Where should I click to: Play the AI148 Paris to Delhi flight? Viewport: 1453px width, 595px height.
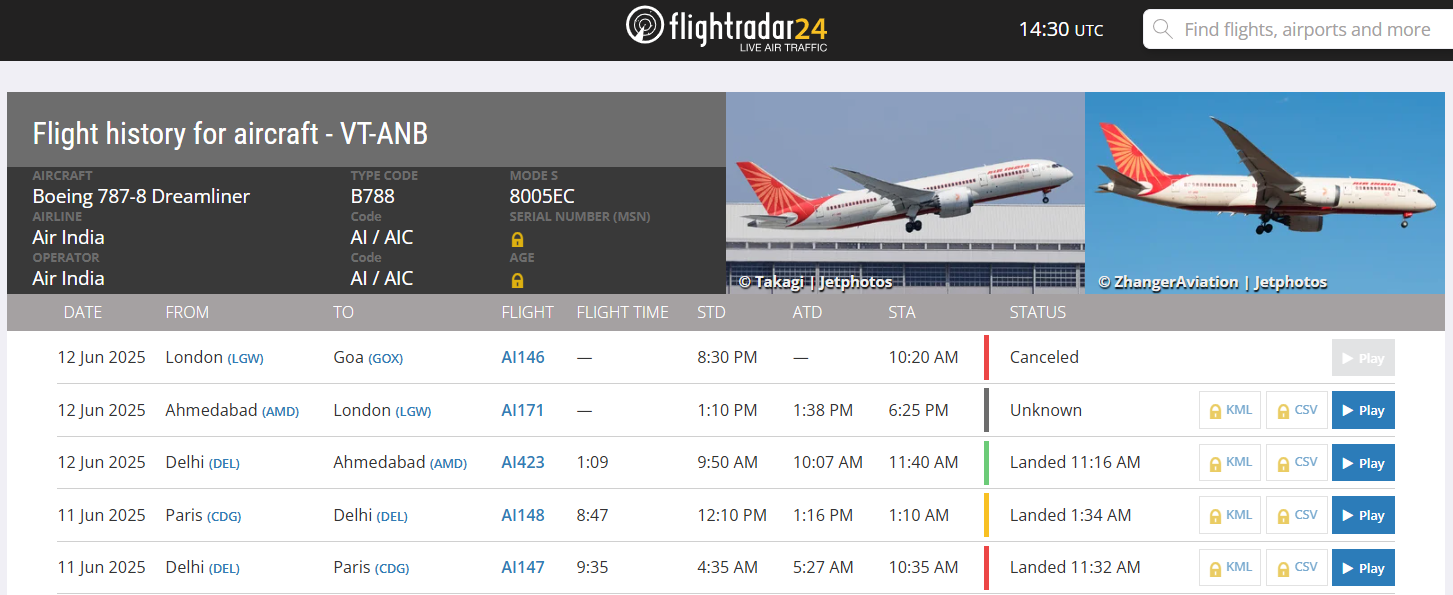(x=1363, y=515)
